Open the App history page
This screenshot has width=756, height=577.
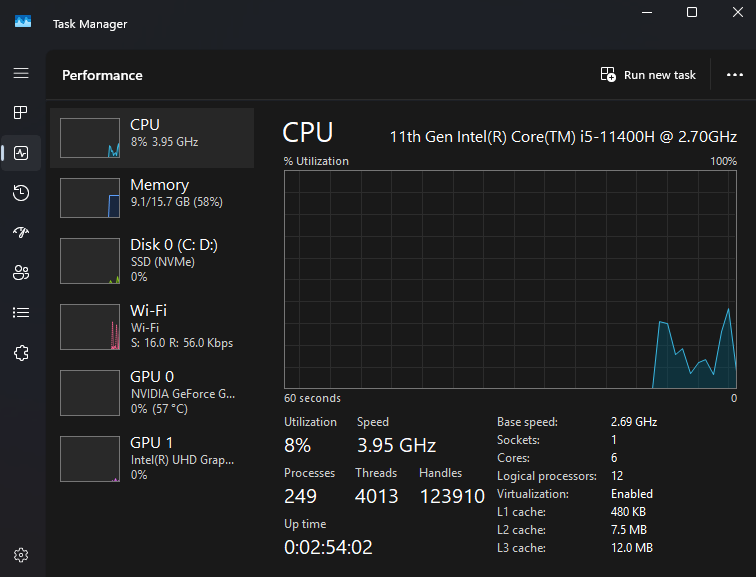pos(21,193)
